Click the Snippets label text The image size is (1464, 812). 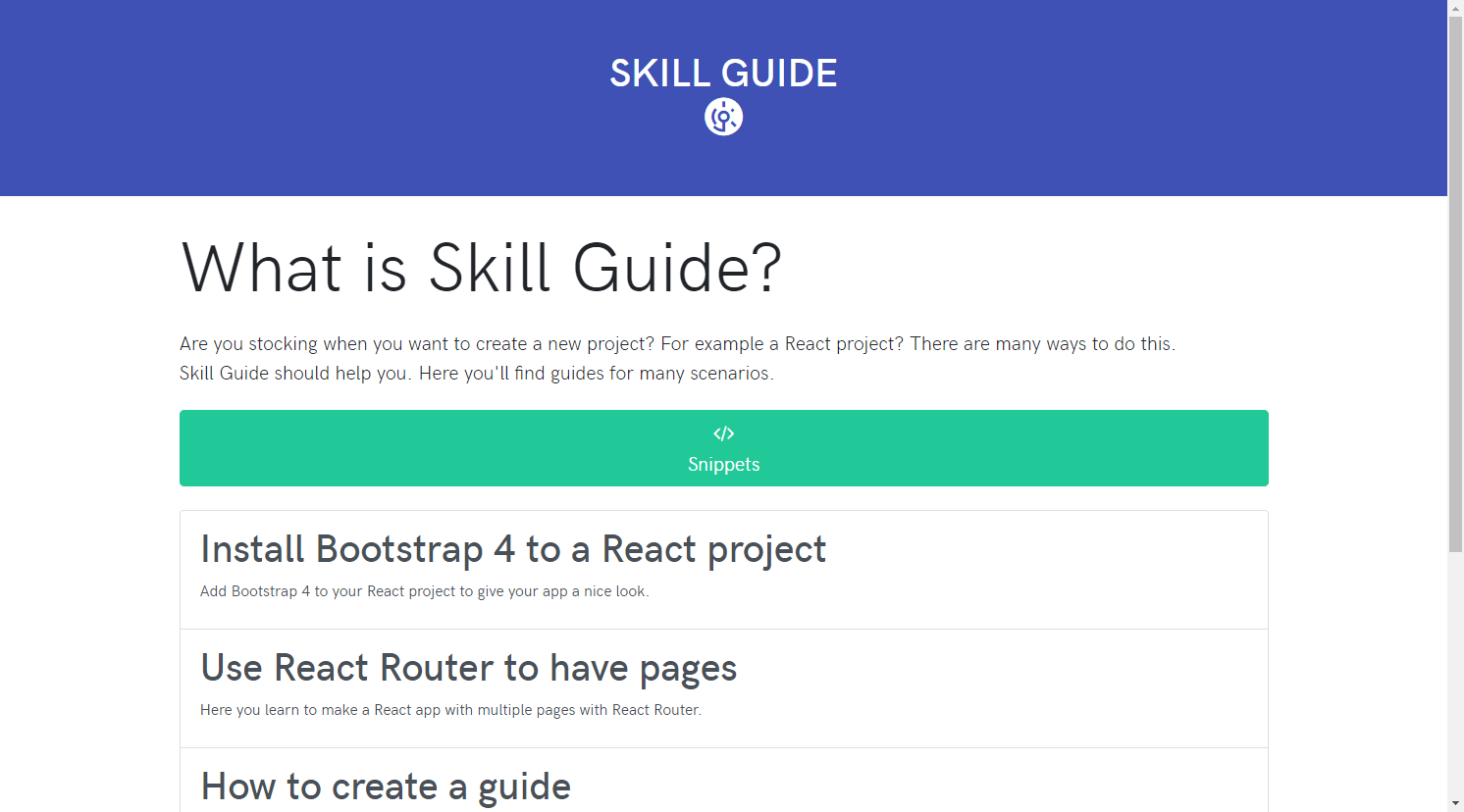pyautogui.click(x=723, y=464)
